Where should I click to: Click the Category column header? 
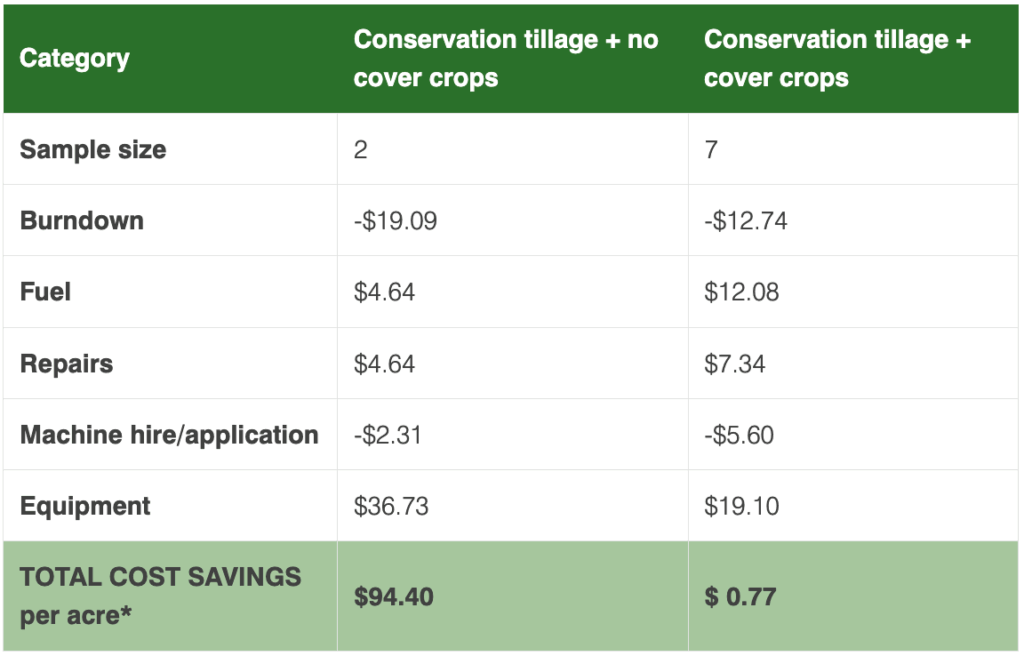[74, 59]
